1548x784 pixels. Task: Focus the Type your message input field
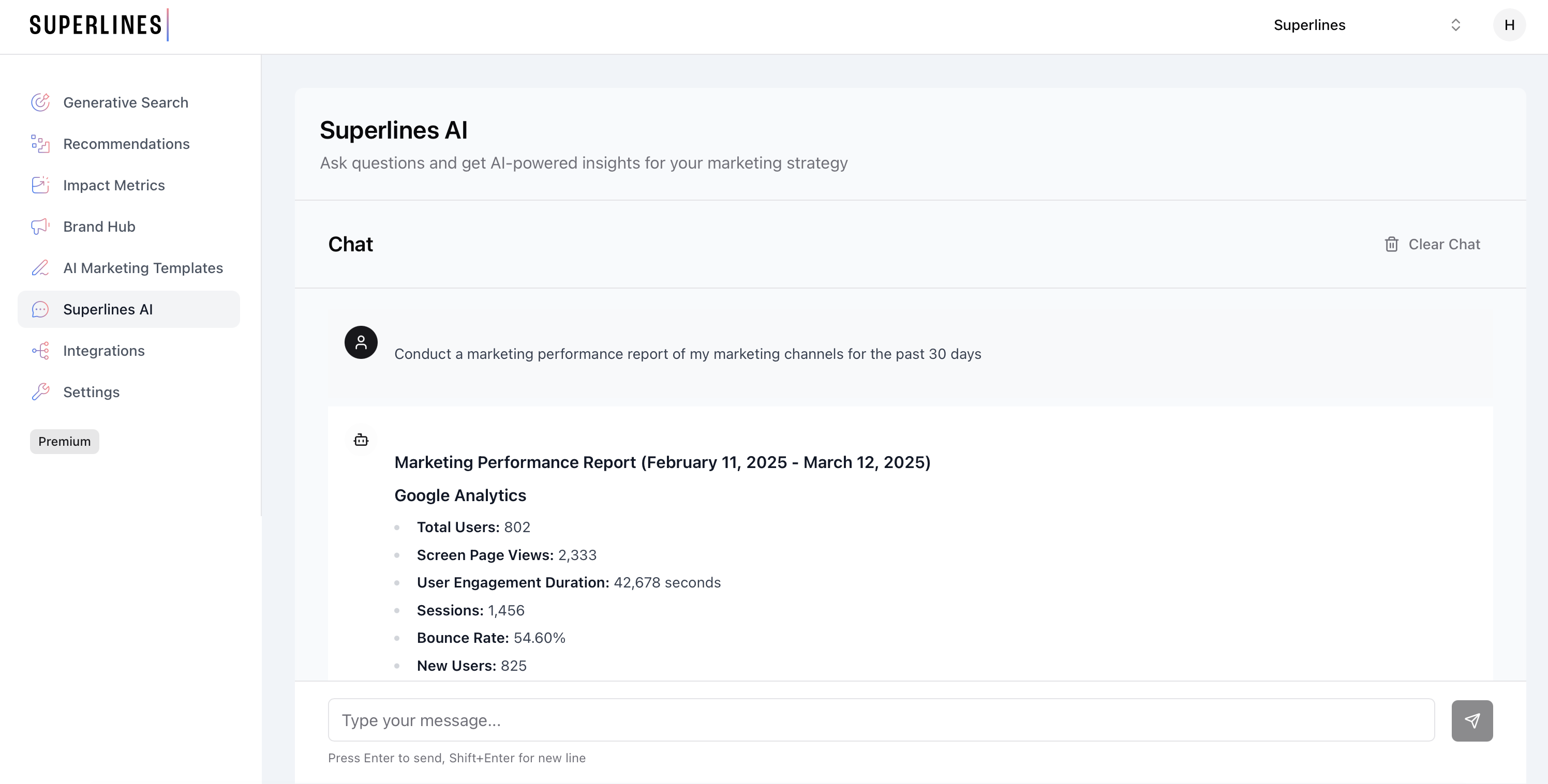(x=881, y=720)
